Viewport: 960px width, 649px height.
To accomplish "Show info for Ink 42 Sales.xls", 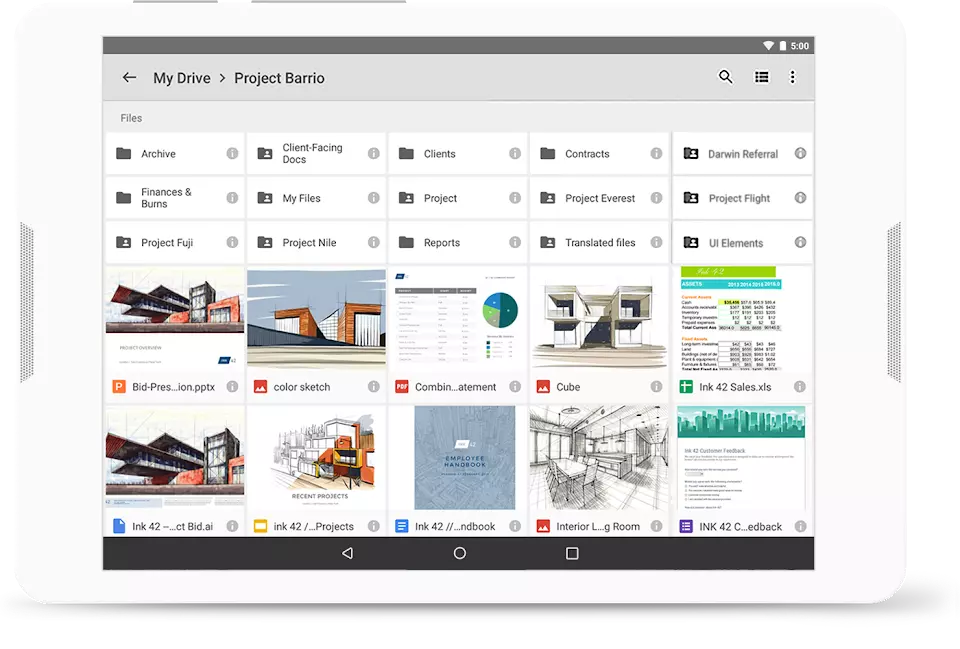I will click(798, 386).
